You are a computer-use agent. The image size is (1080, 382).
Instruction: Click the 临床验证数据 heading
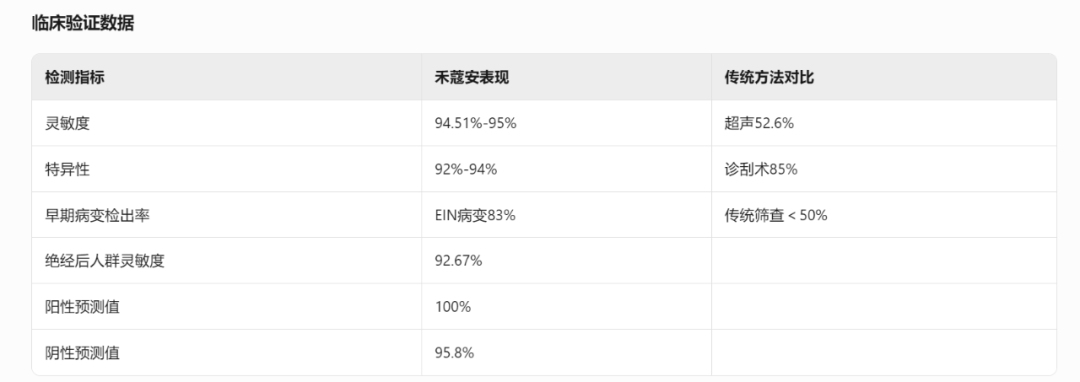(83, 23)
